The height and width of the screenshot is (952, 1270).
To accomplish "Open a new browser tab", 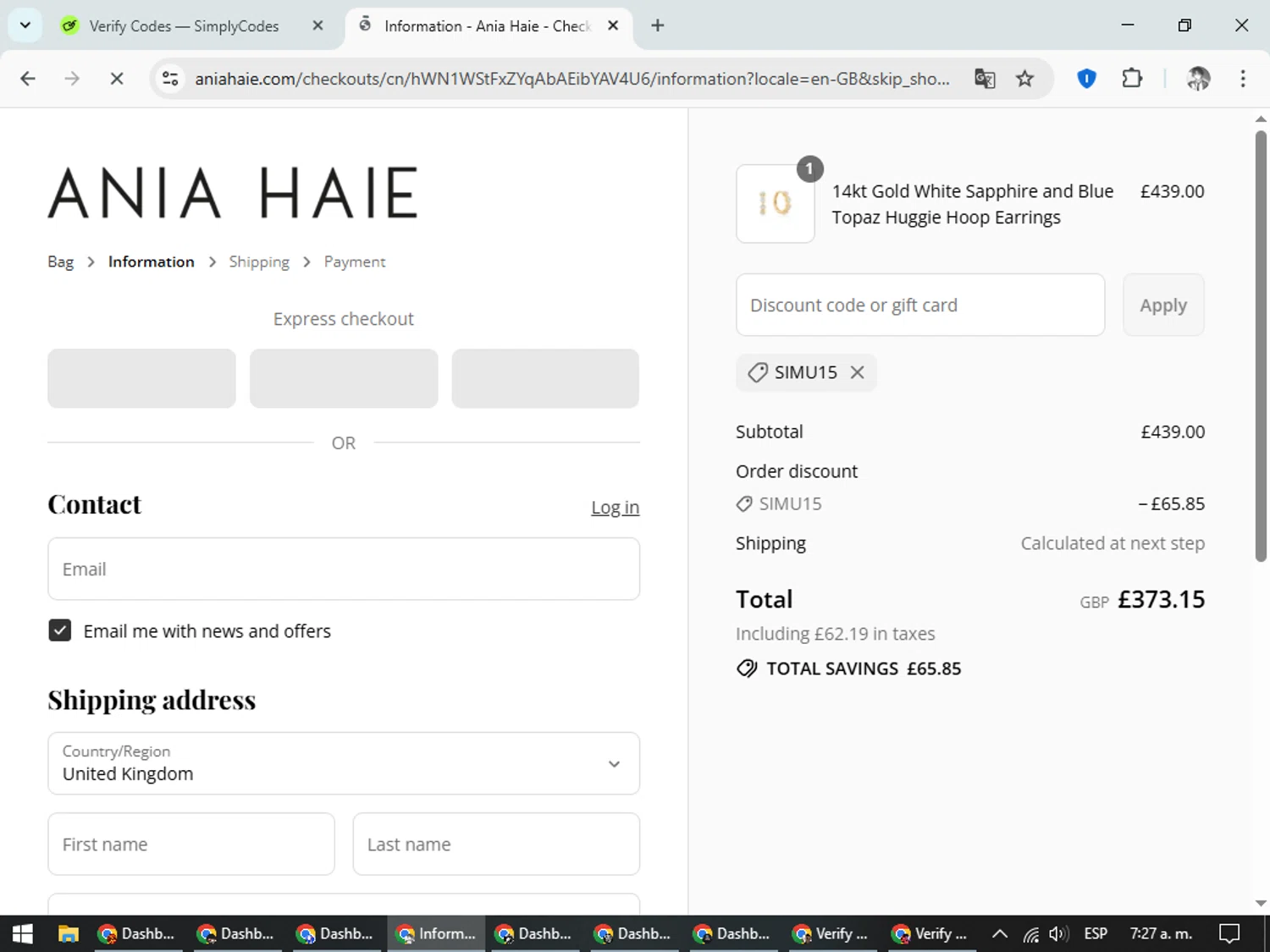I will [658, 25].
